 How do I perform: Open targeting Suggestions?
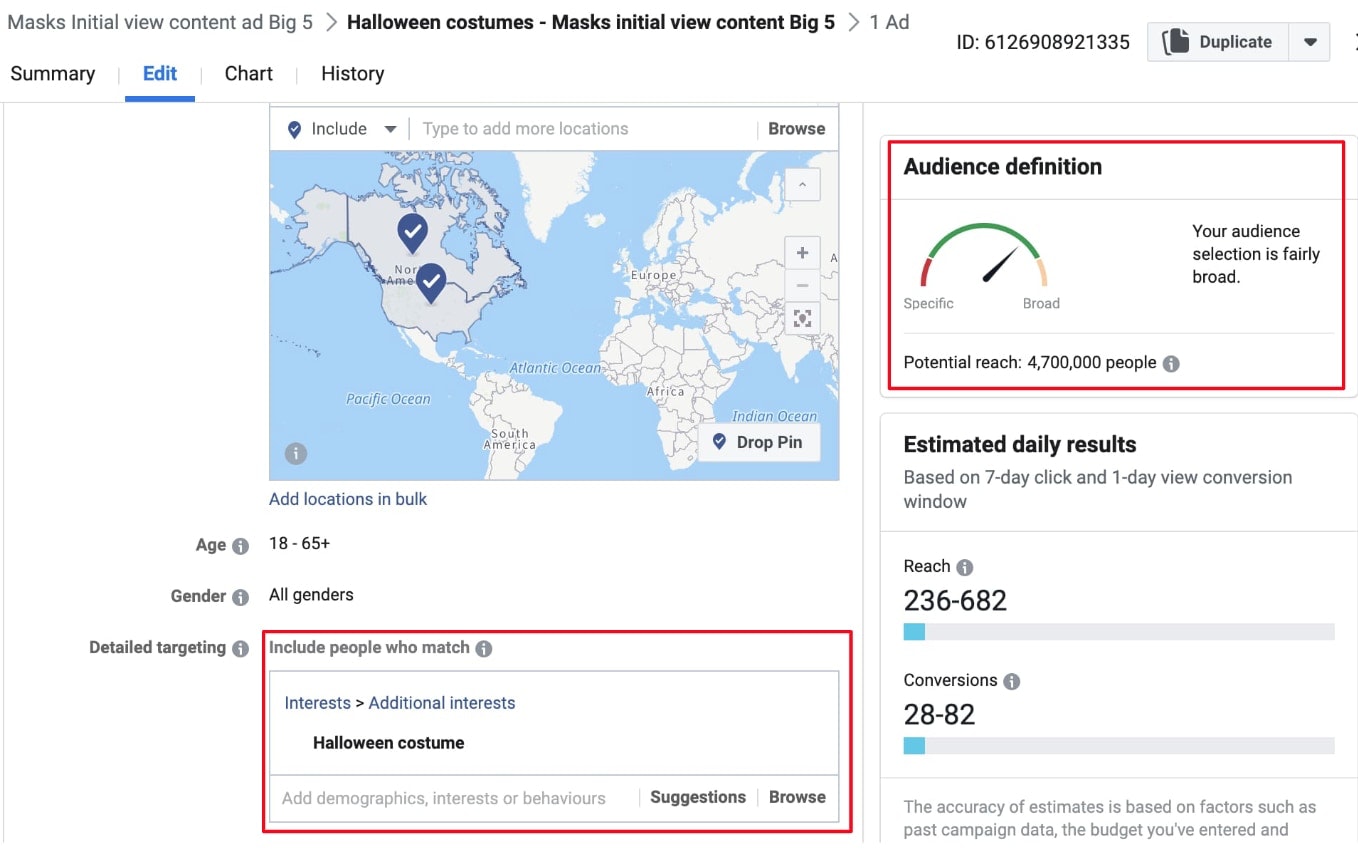[x=697, y=797]
